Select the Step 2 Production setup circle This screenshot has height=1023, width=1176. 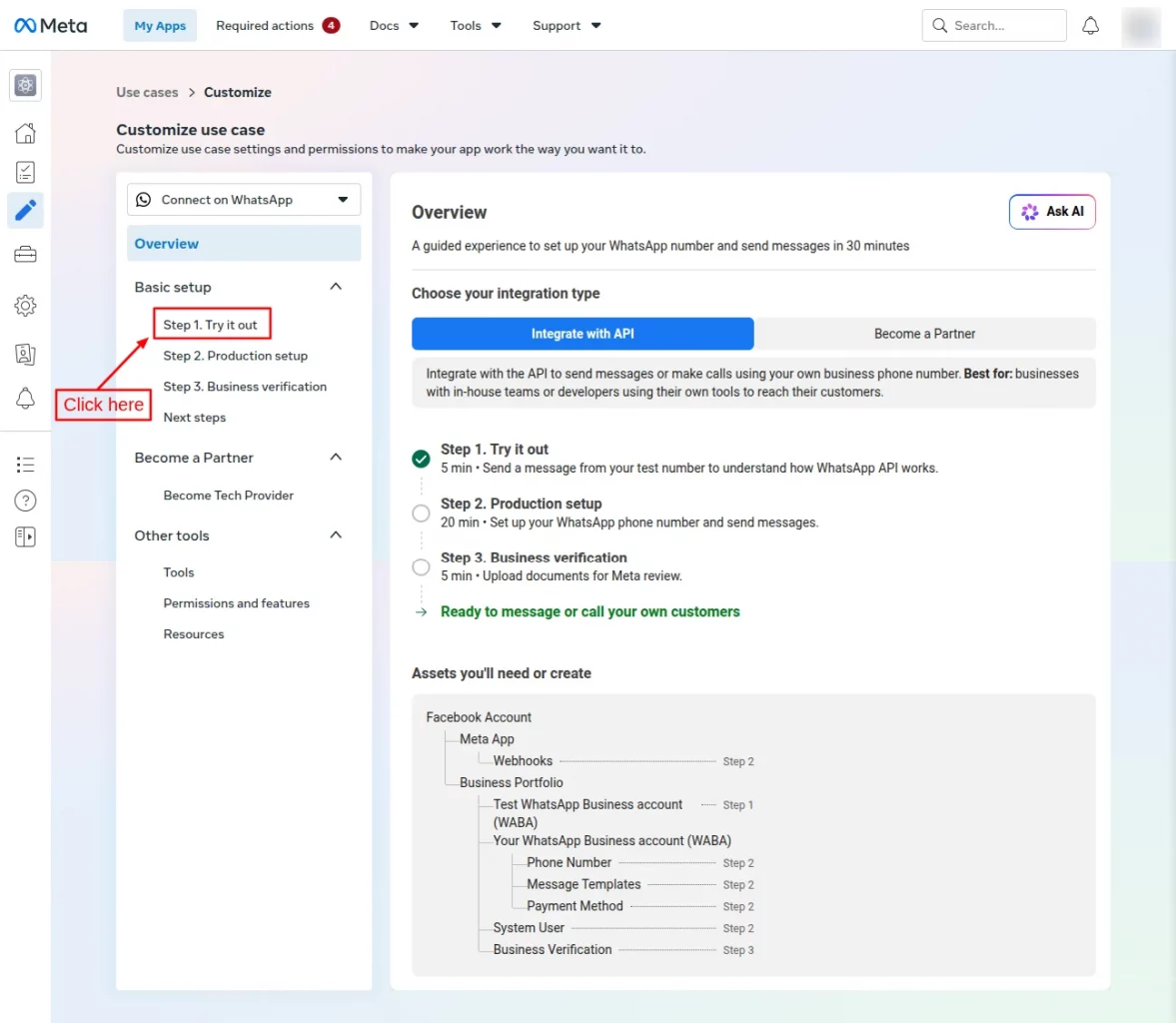point(421,513)
